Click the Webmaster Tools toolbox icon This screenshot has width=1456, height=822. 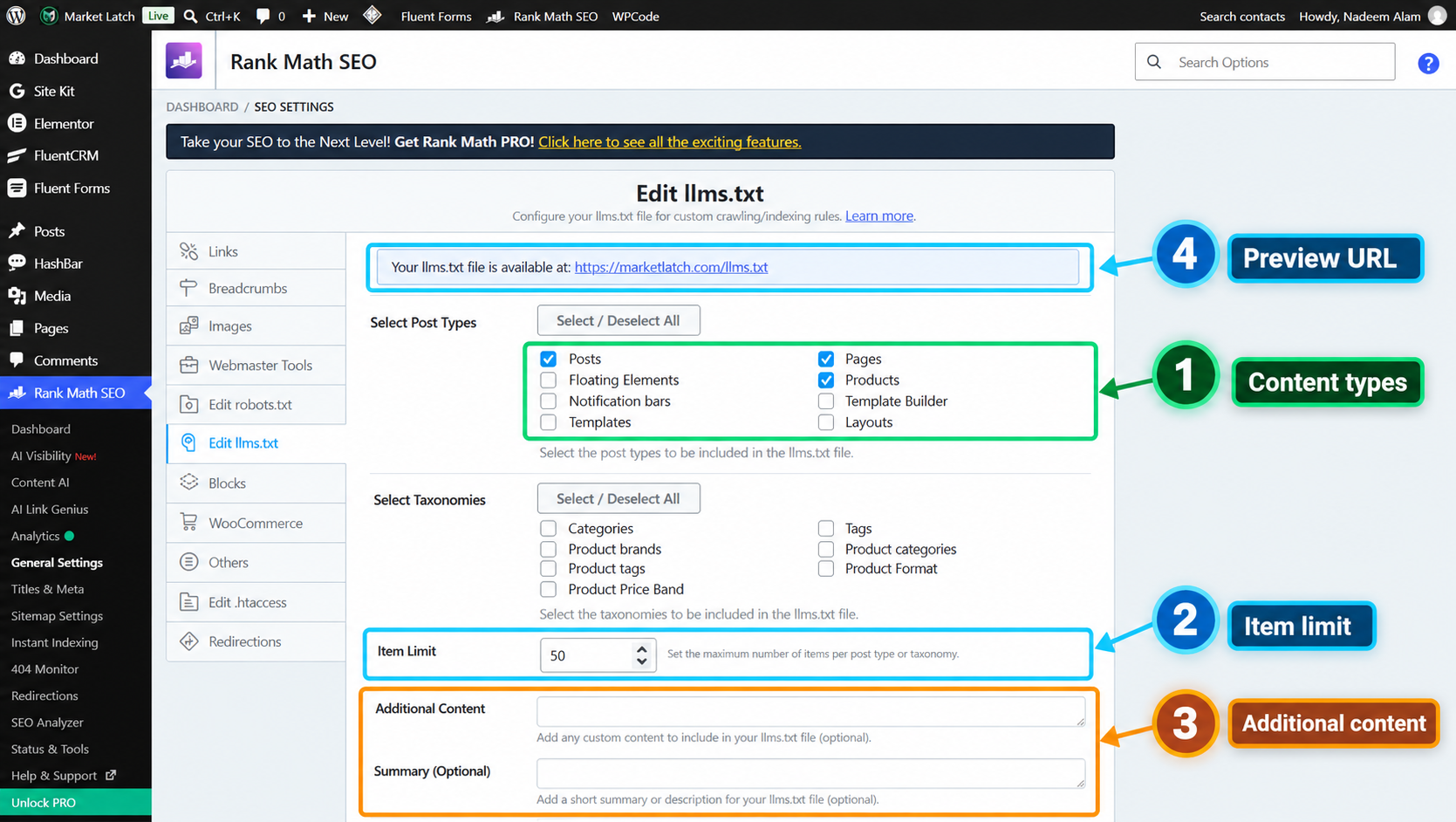pyautogui.click(x=188, y=365)
